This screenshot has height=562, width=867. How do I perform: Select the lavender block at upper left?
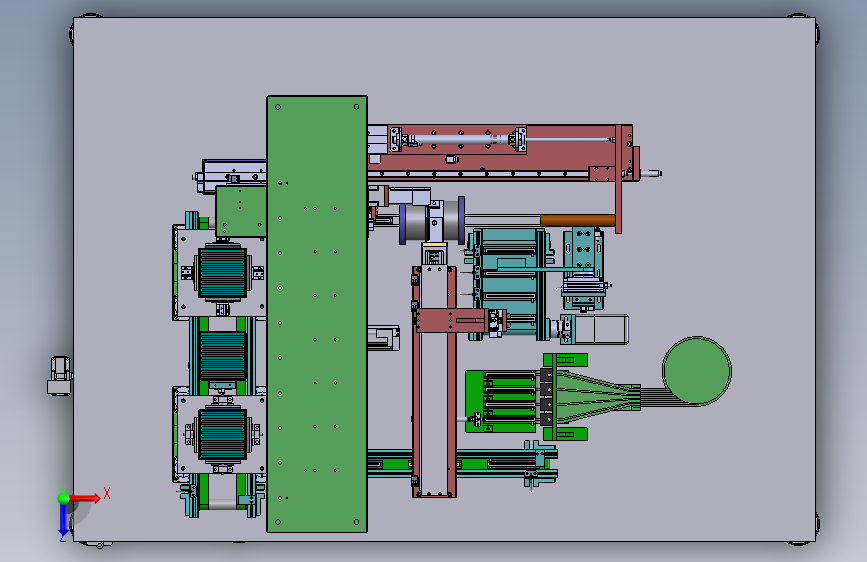[234, 175]
